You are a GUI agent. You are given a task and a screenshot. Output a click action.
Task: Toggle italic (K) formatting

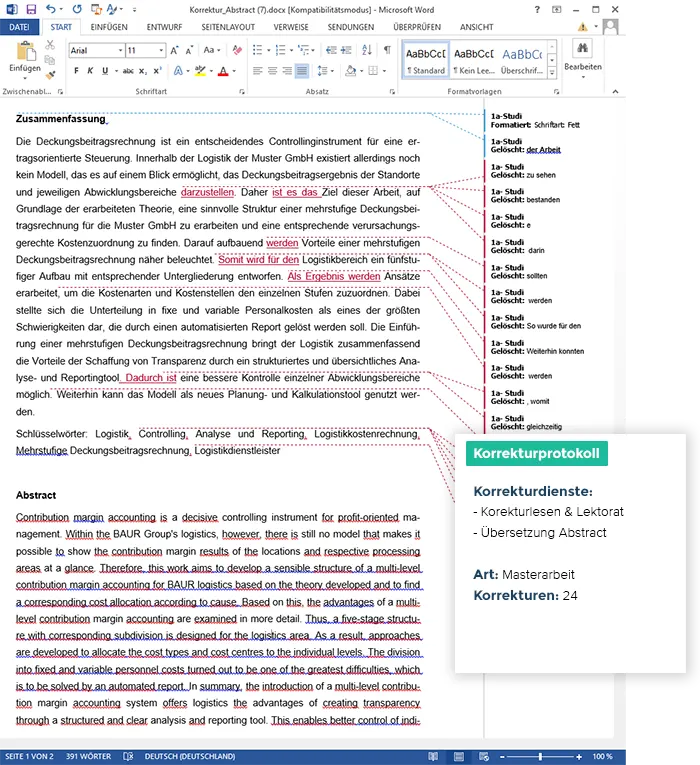[90, 71]
